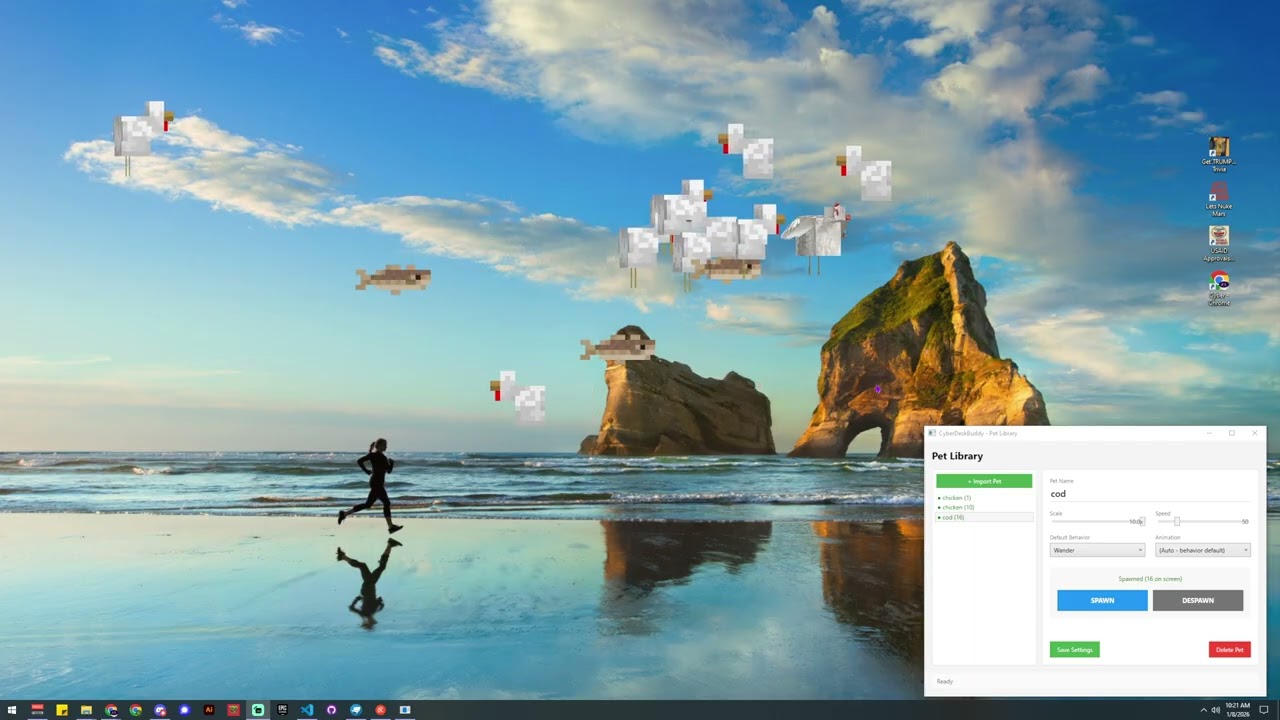Screen dimensions: 1280x720
Task: Click the Spawned (16 on screen) status text
Action: [1150, 579]
